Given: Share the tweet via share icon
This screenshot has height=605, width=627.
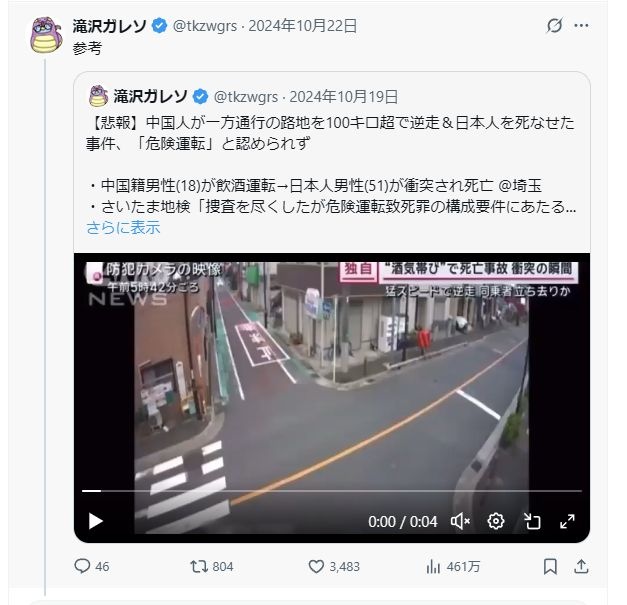Looking at the screenshot, I should coord(581,566).
